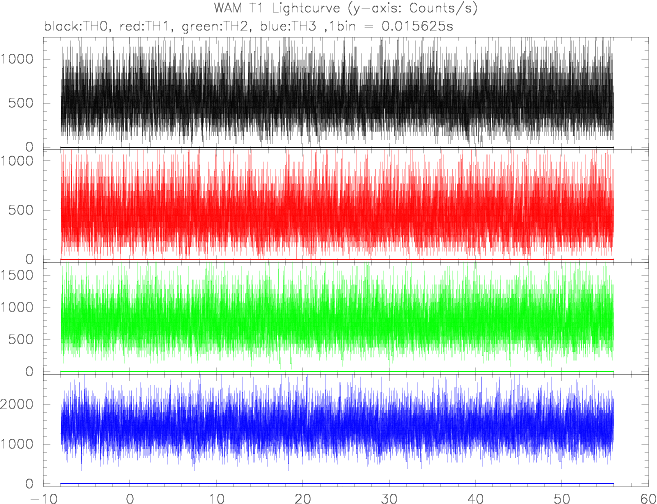657x504 pixels.
Task: Click the '0' y-label of blue panel
Action: pos(29,484)
